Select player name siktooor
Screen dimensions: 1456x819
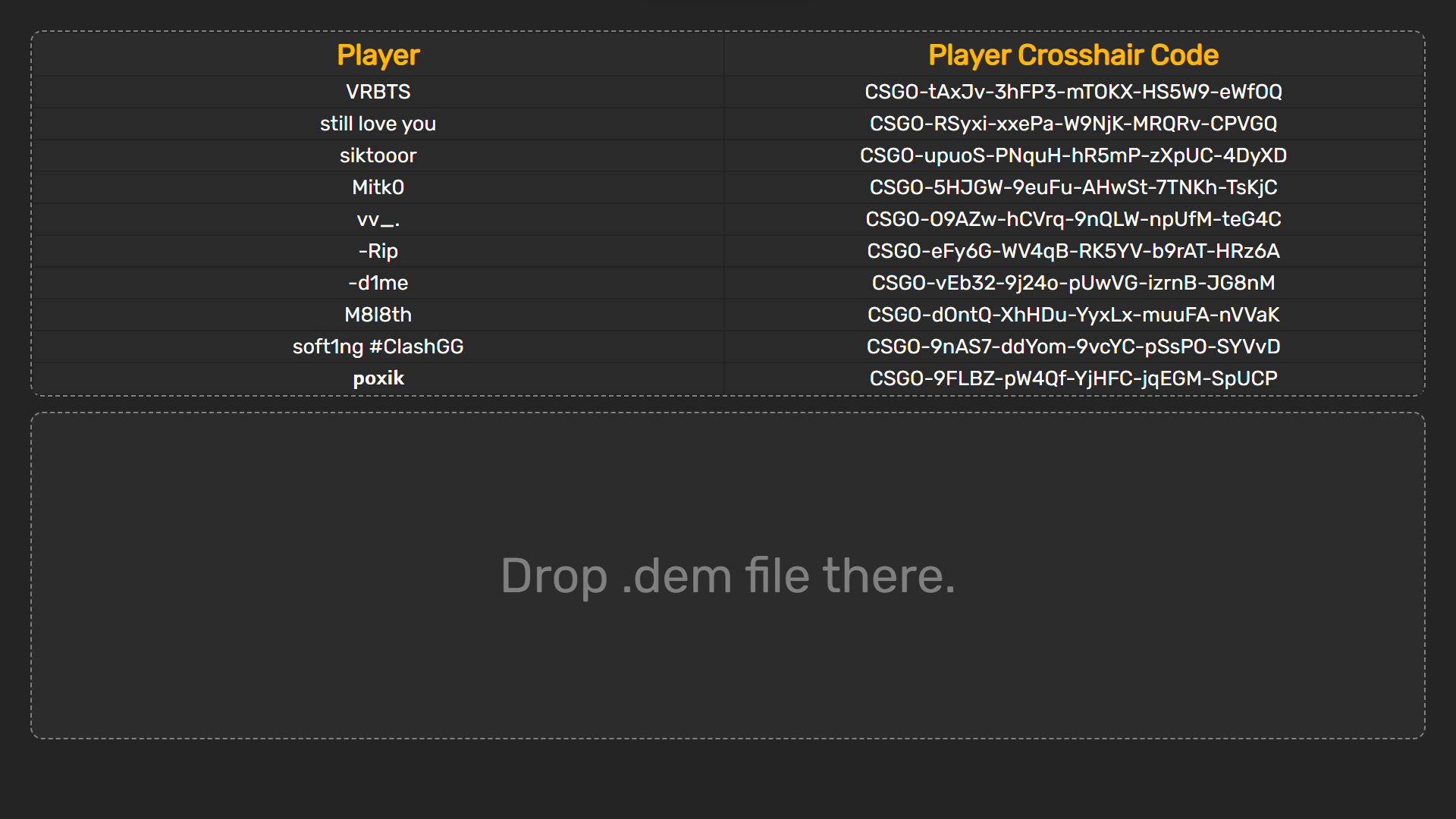(x=378, y=155)
